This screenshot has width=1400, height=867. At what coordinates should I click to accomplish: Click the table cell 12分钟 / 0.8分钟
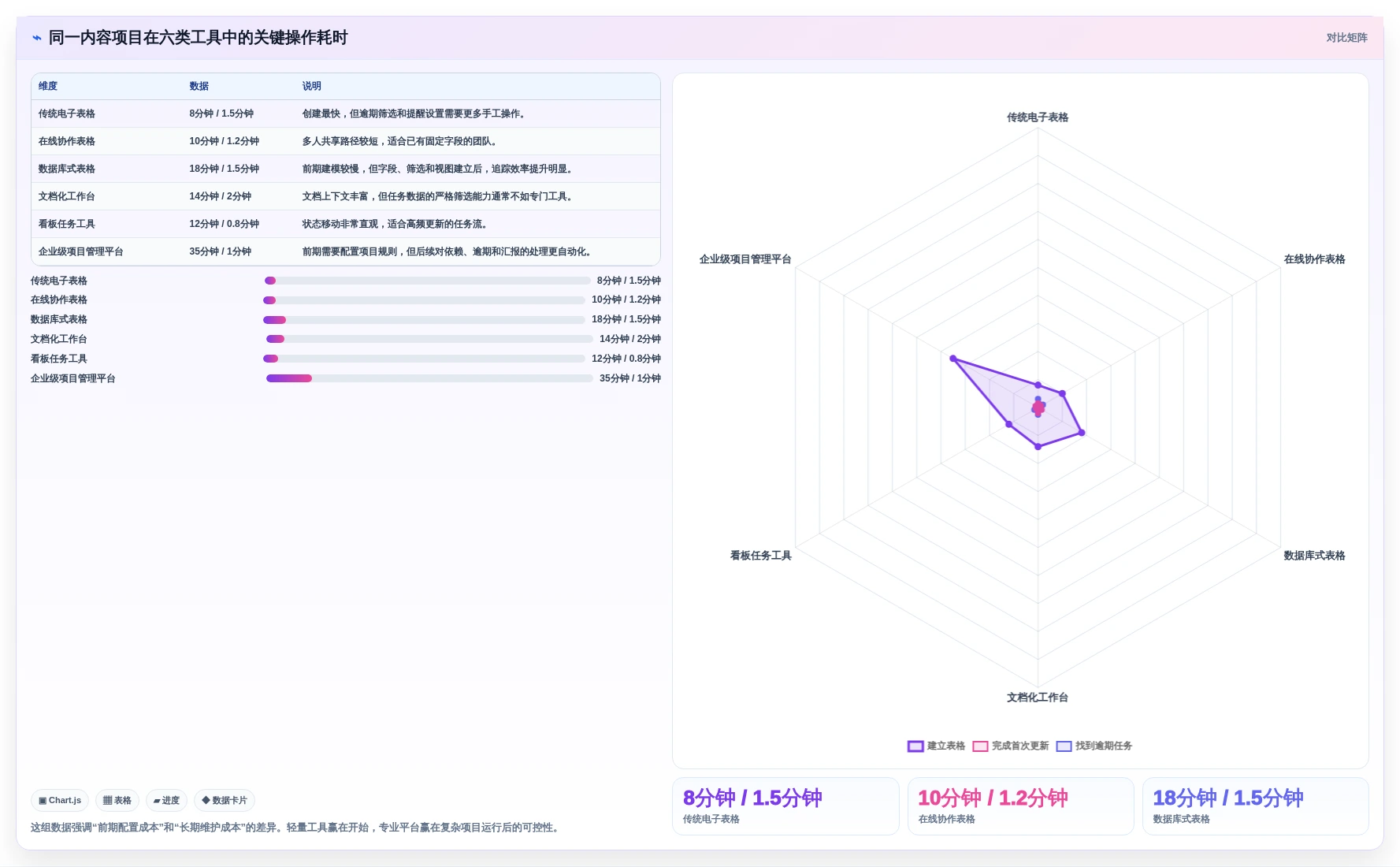[225, 224]
